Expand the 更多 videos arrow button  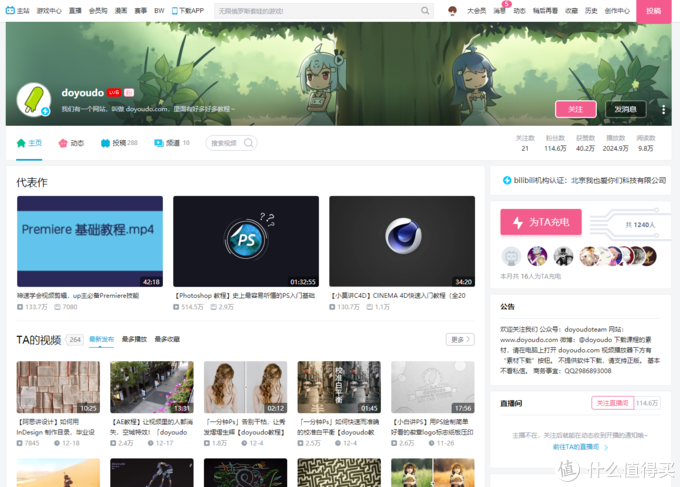[x=460, y=340]
